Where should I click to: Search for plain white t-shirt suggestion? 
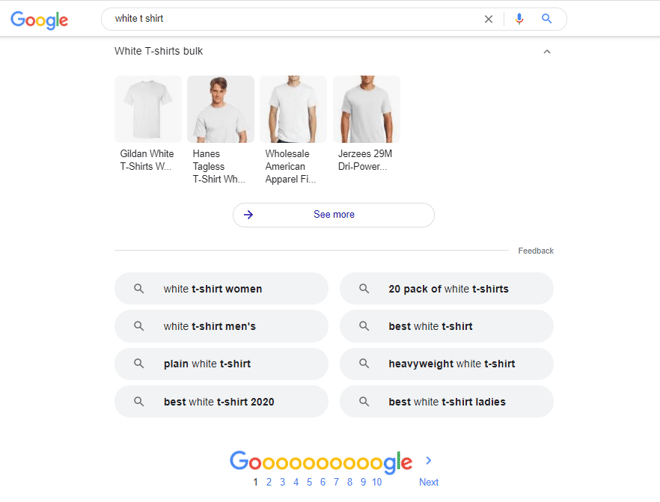point(221,364)
